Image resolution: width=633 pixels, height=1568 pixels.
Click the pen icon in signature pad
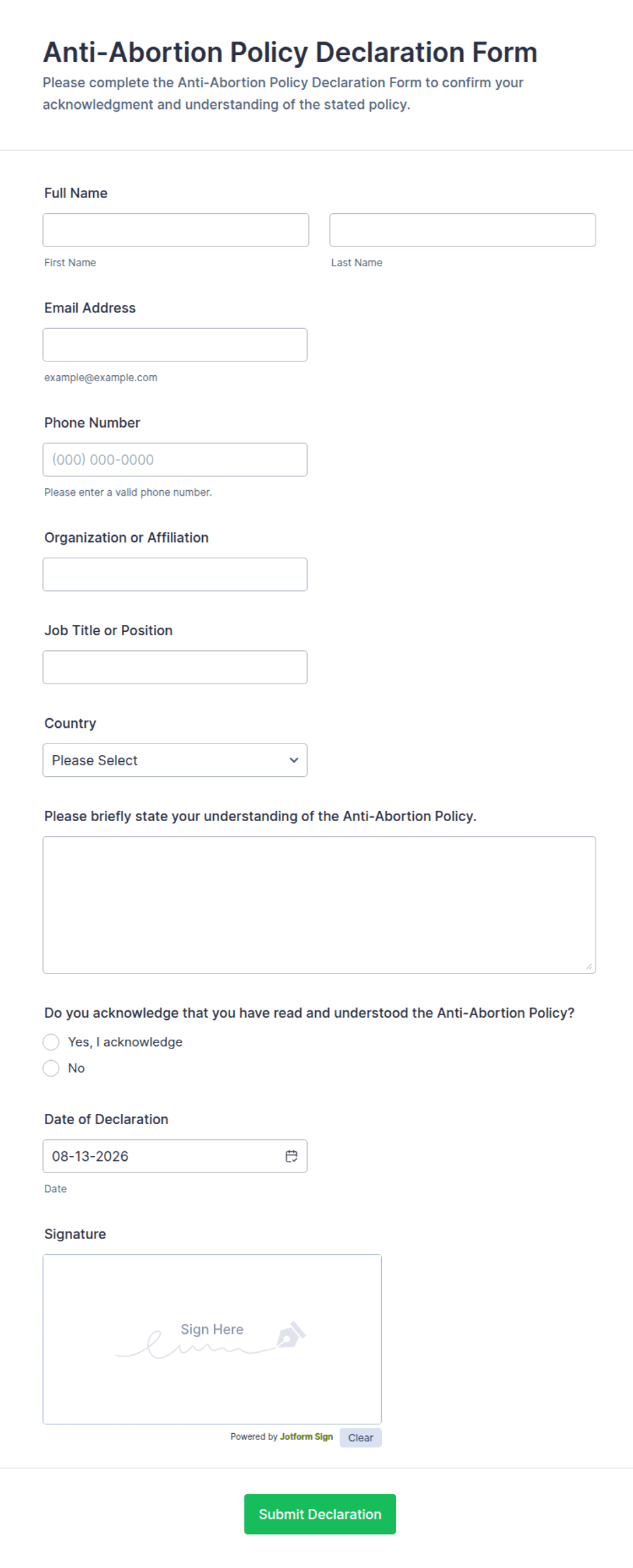pyautogui.click(x=291, y=1334)
